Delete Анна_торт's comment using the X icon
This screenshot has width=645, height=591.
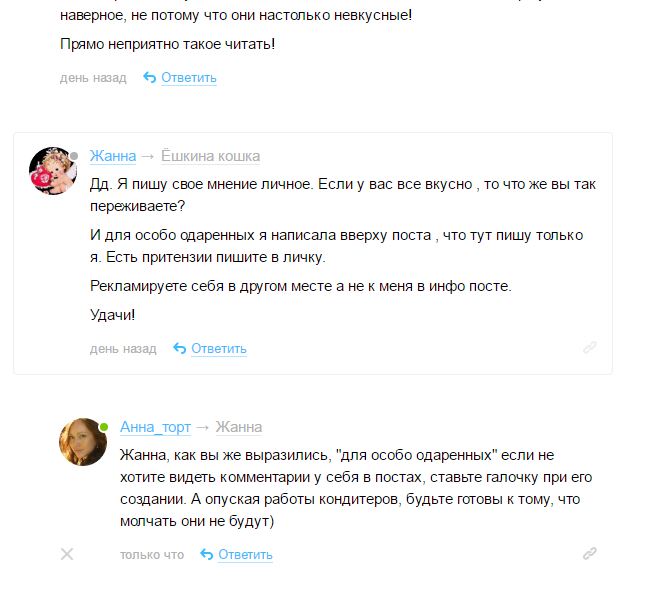(67, 554)
